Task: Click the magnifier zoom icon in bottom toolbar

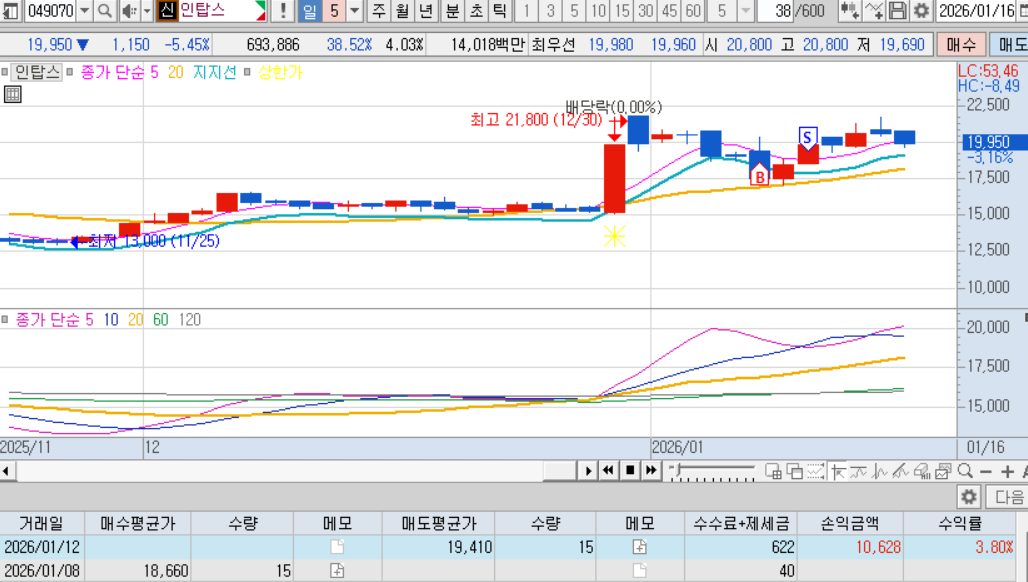Action: [x=964, y=471]
